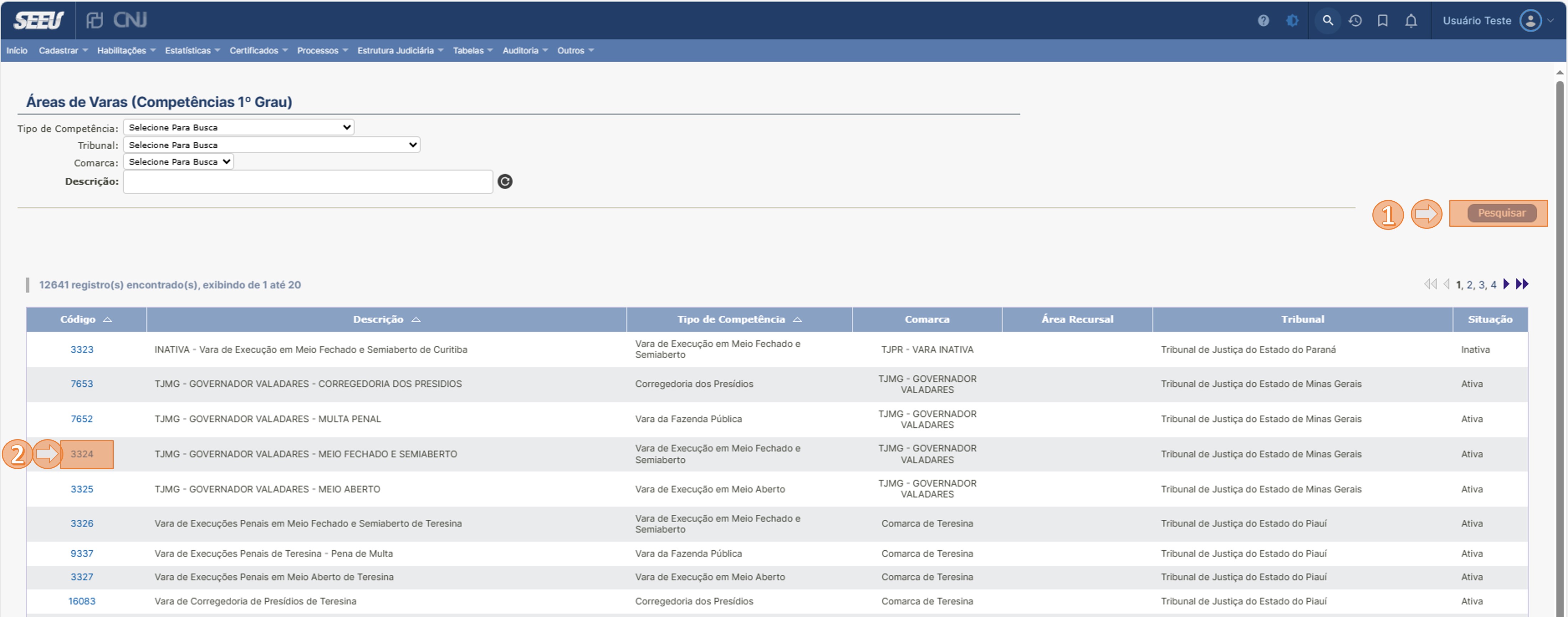The width and height of the screenshot is (1568, 617).
Task: Open the help question mark icon
Action: (1263, 21)
